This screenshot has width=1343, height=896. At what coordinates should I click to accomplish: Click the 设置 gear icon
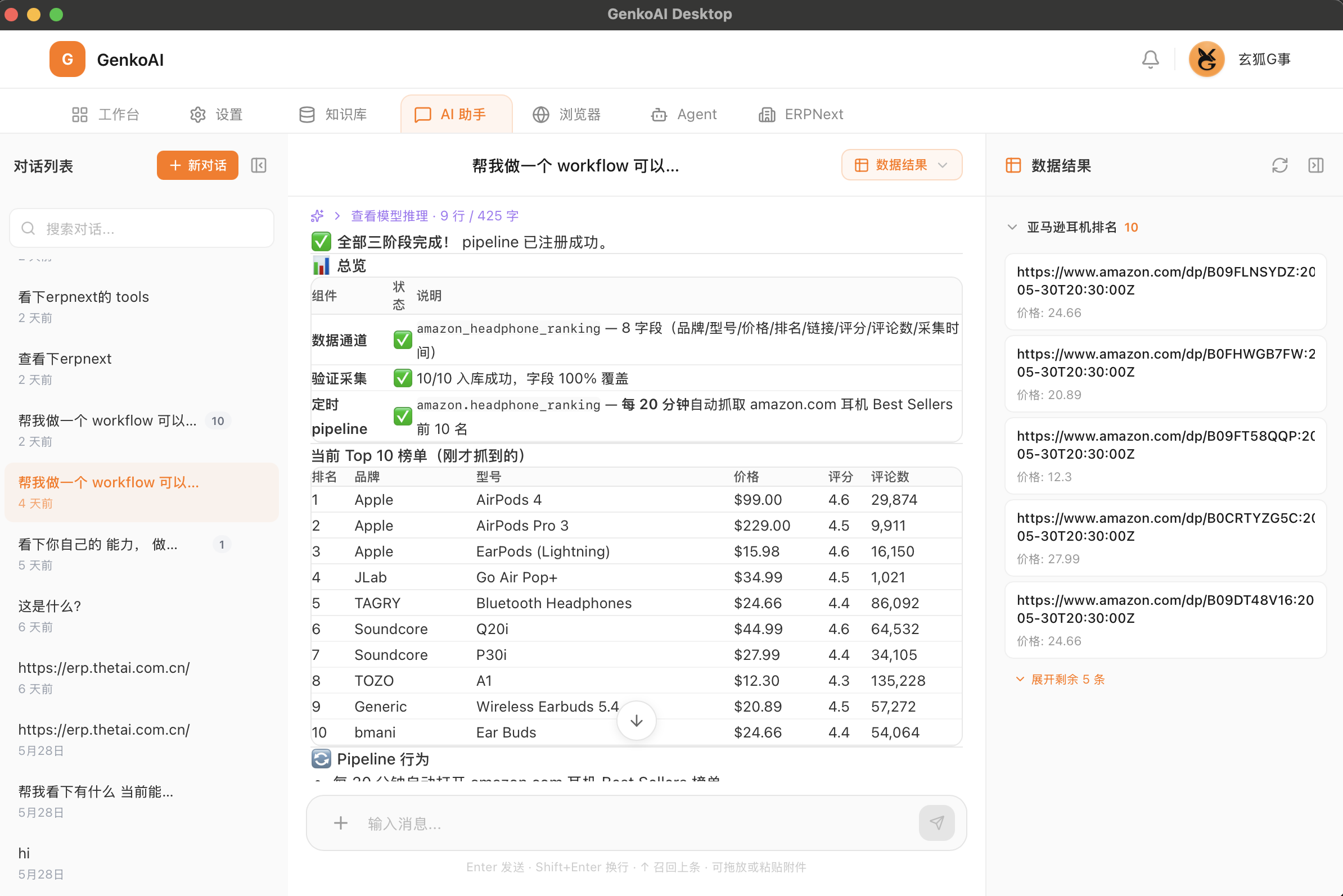[x=197, y=115]
